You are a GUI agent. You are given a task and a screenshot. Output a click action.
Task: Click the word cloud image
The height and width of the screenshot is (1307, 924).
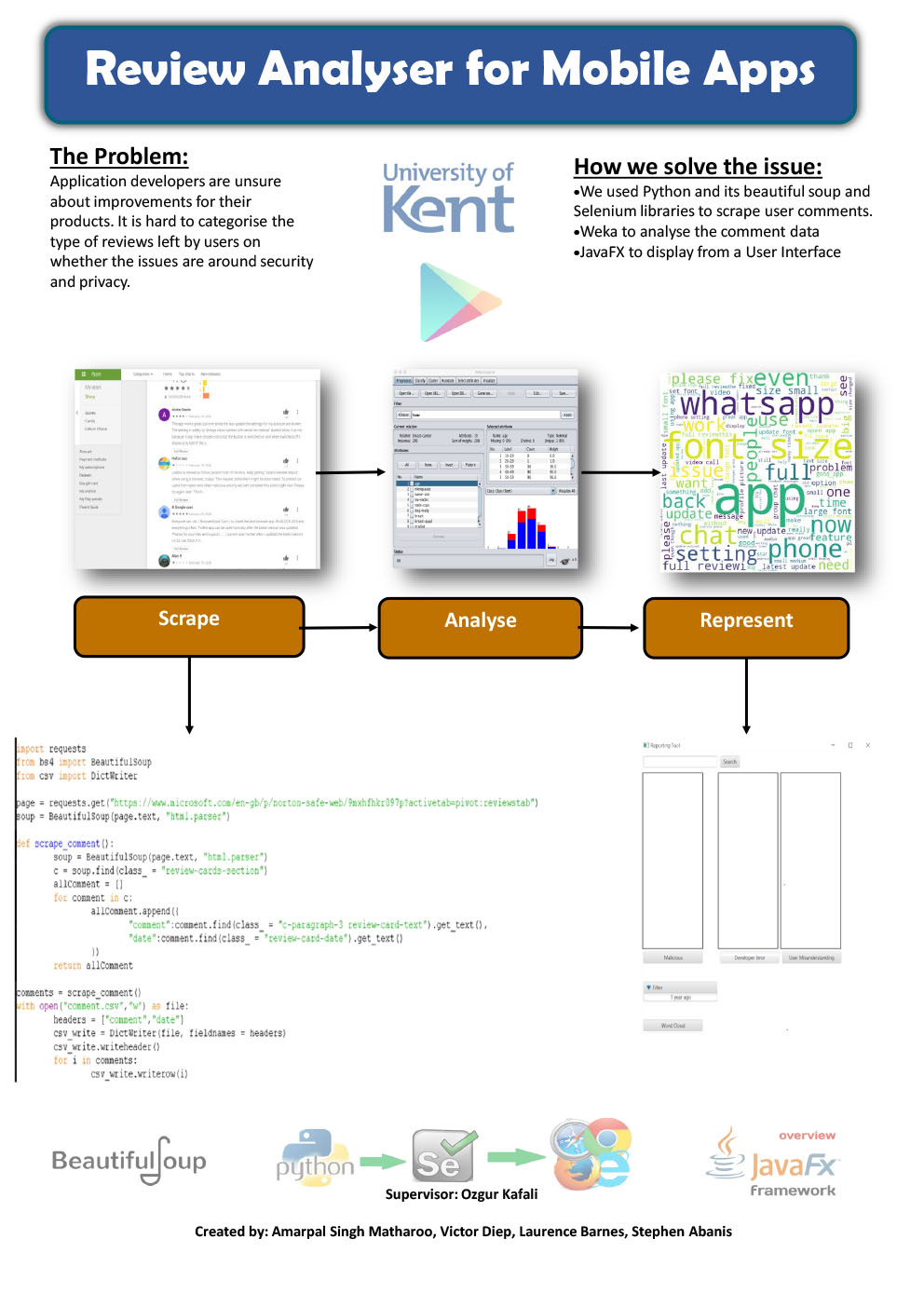757,470
